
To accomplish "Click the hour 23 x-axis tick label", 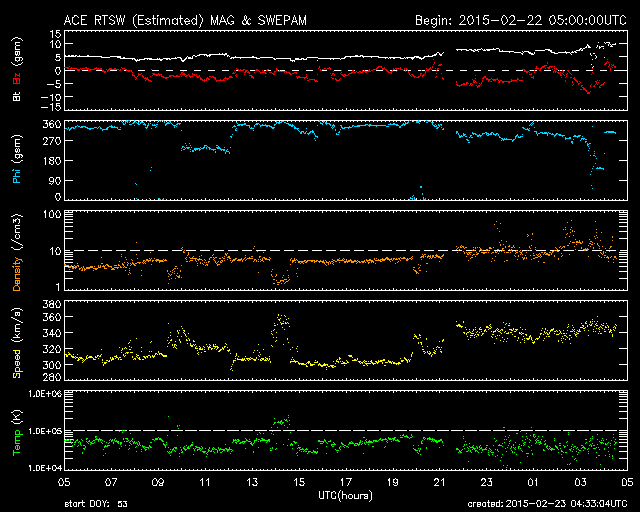I will (486, 482).
